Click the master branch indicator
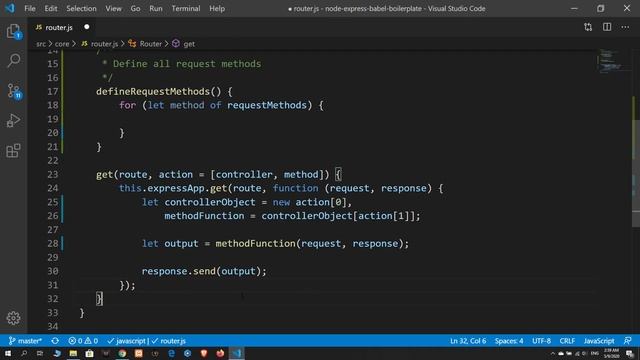The width and height of the screenshot is (640, 360). click(x=25, y=341)
